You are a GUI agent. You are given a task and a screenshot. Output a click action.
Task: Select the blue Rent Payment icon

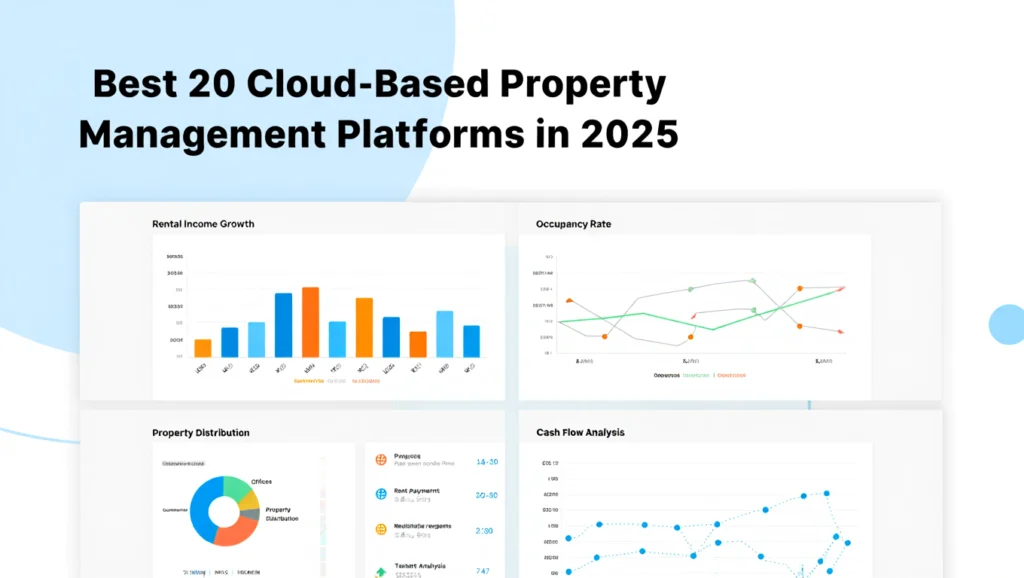(380, 493)
